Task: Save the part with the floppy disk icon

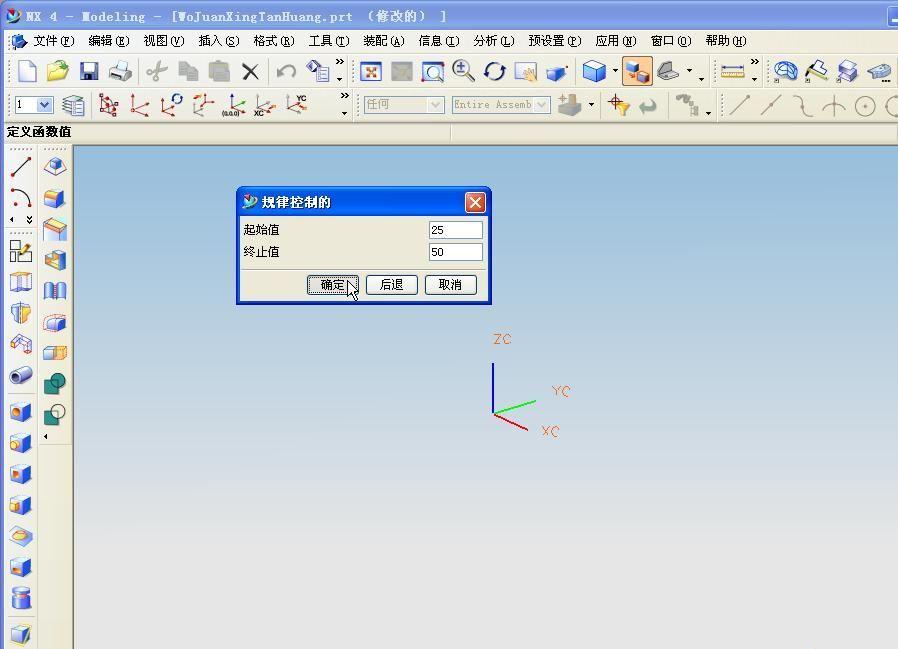Action: [89, 71]
